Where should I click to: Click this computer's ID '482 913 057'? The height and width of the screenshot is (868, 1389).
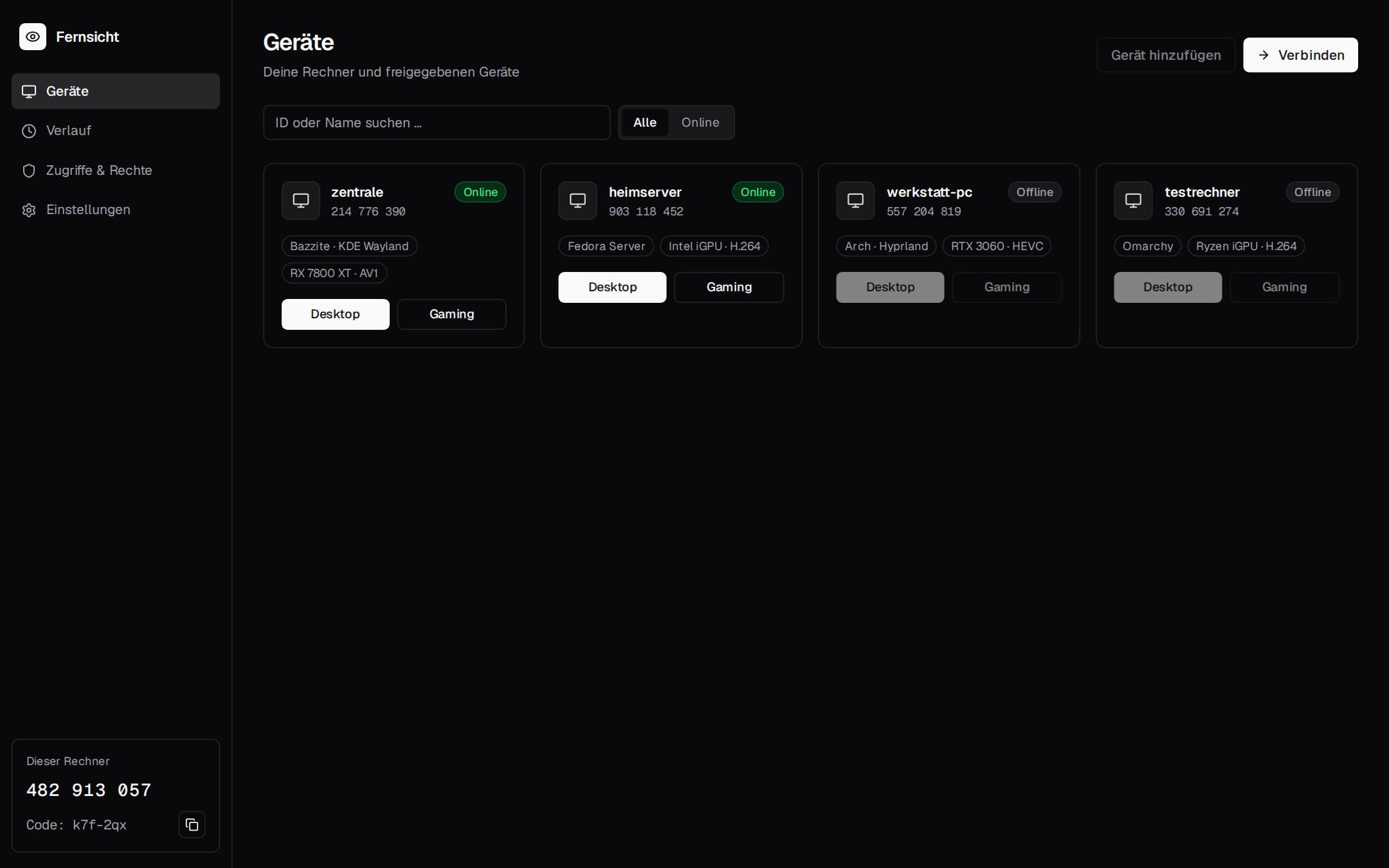(x=89, y=790)
